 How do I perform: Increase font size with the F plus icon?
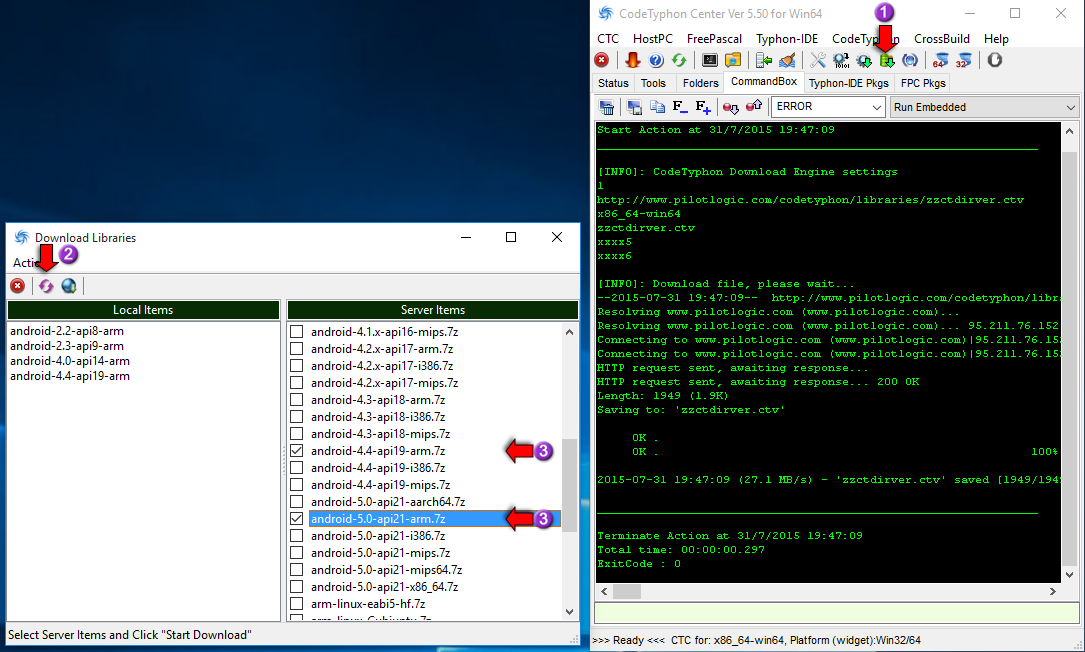point(703,107)
